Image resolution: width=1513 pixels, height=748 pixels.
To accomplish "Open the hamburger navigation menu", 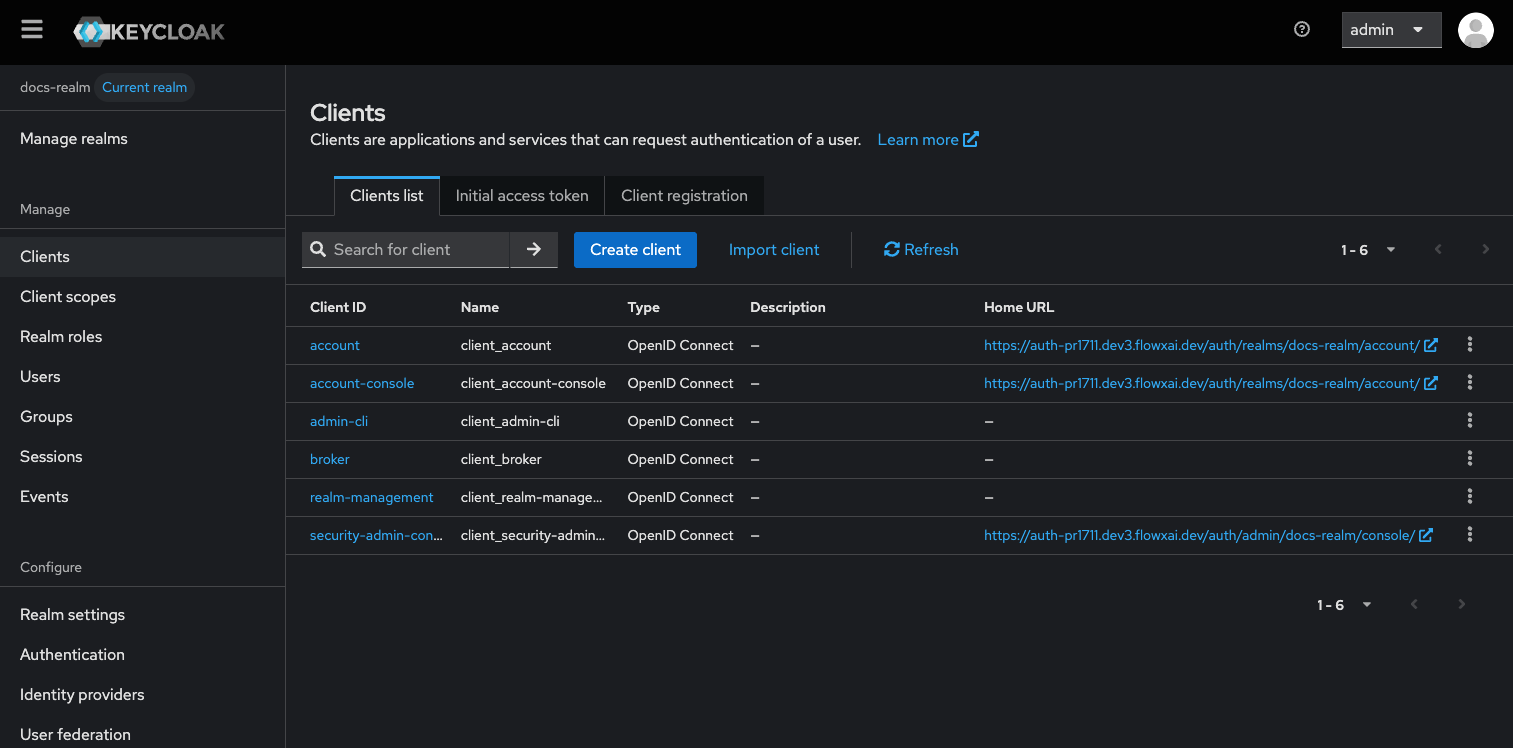I will pos(32,30).
